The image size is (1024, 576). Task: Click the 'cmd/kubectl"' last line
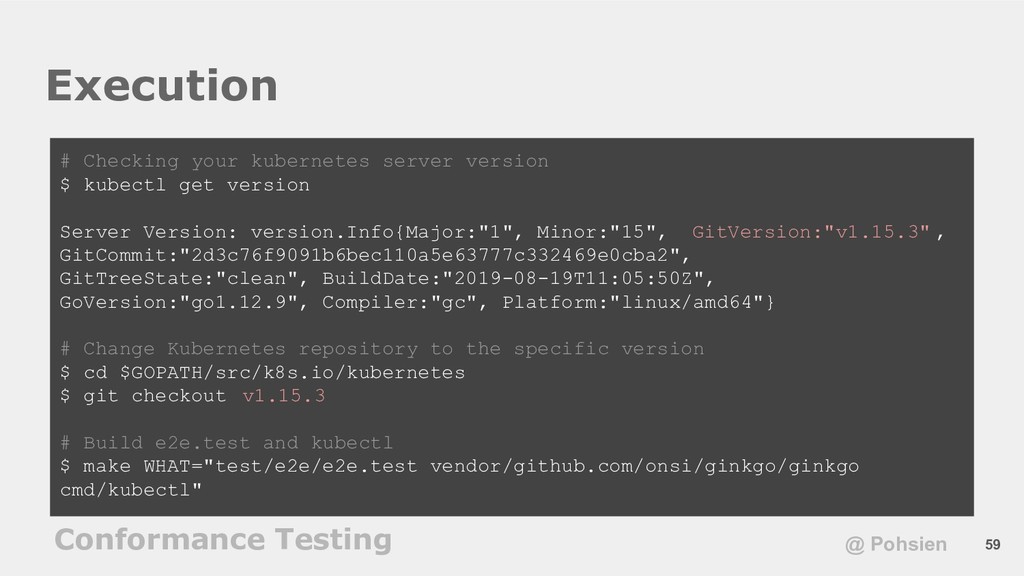click(131, 490)
